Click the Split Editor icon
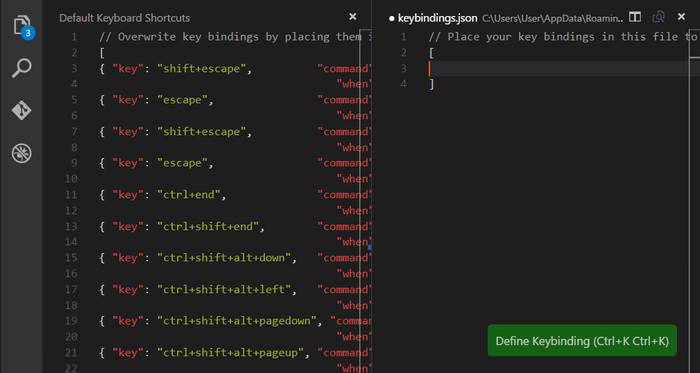This screenshot has width=700, height=373. click(x=635, y=17)
